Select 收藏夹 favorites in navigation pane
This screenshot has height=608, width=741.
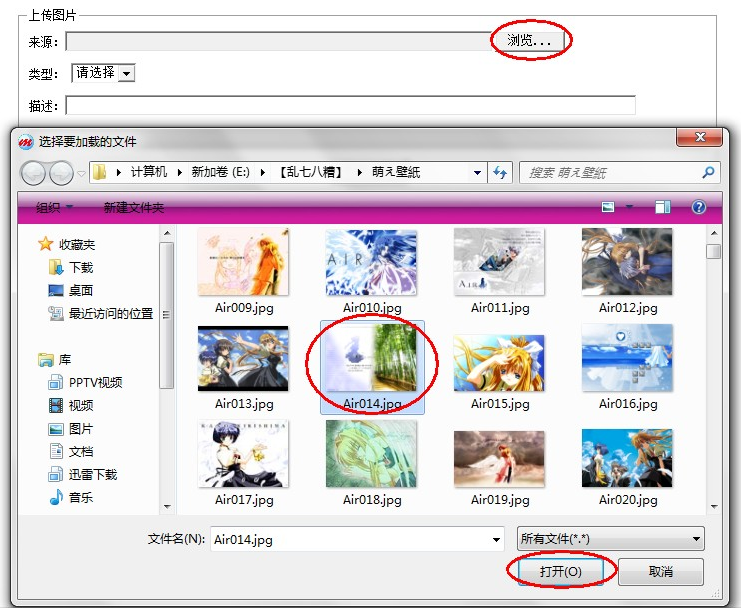pyautogui.click(x=67, y=244)
